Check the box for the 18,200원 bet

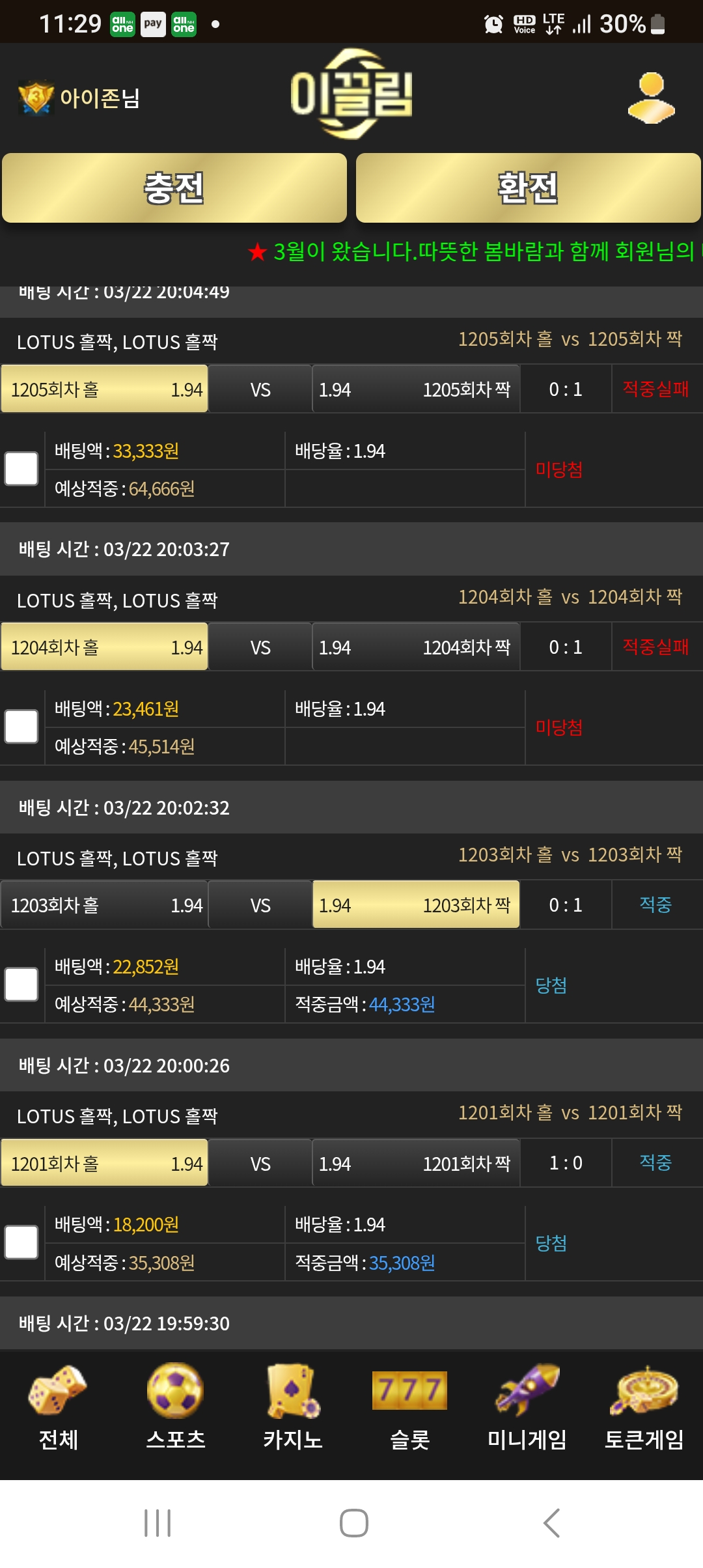pyautogui.click(x=21, y=1242)
